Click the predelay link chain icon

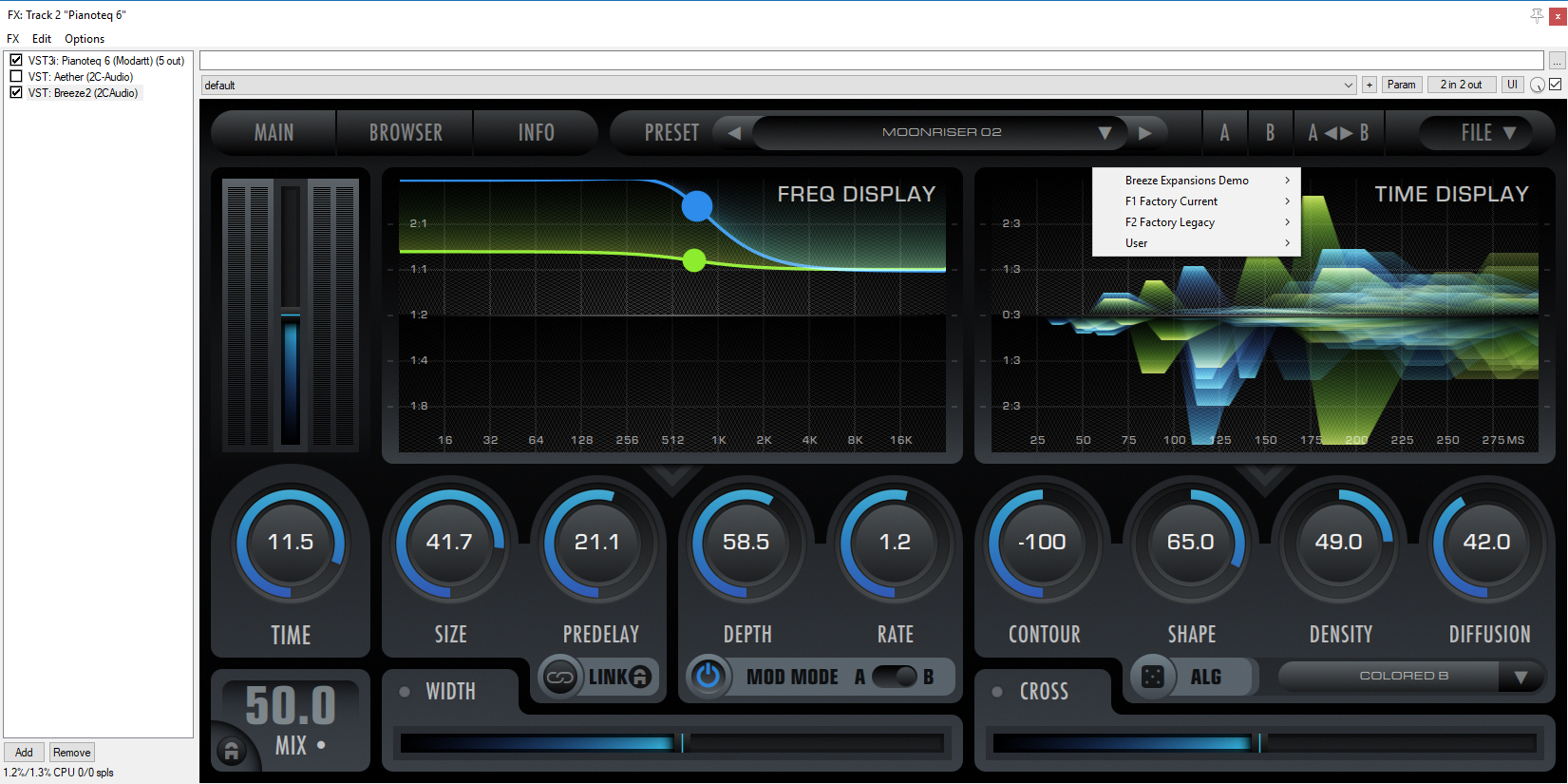tap(560, 678)
